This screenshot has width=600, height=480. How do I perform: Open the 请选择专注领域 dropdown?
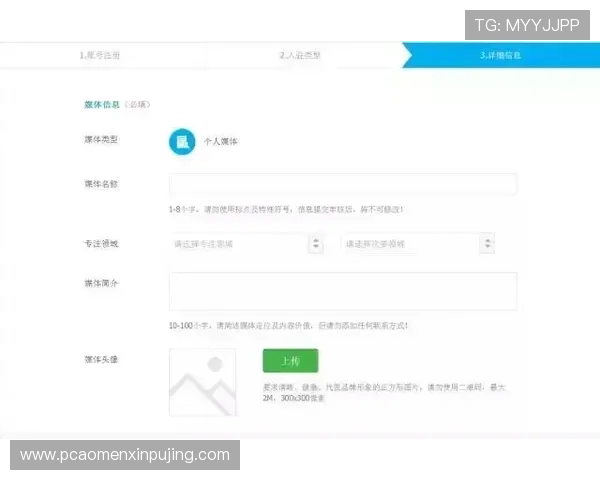pyautogui.click(x=247, y=244)
